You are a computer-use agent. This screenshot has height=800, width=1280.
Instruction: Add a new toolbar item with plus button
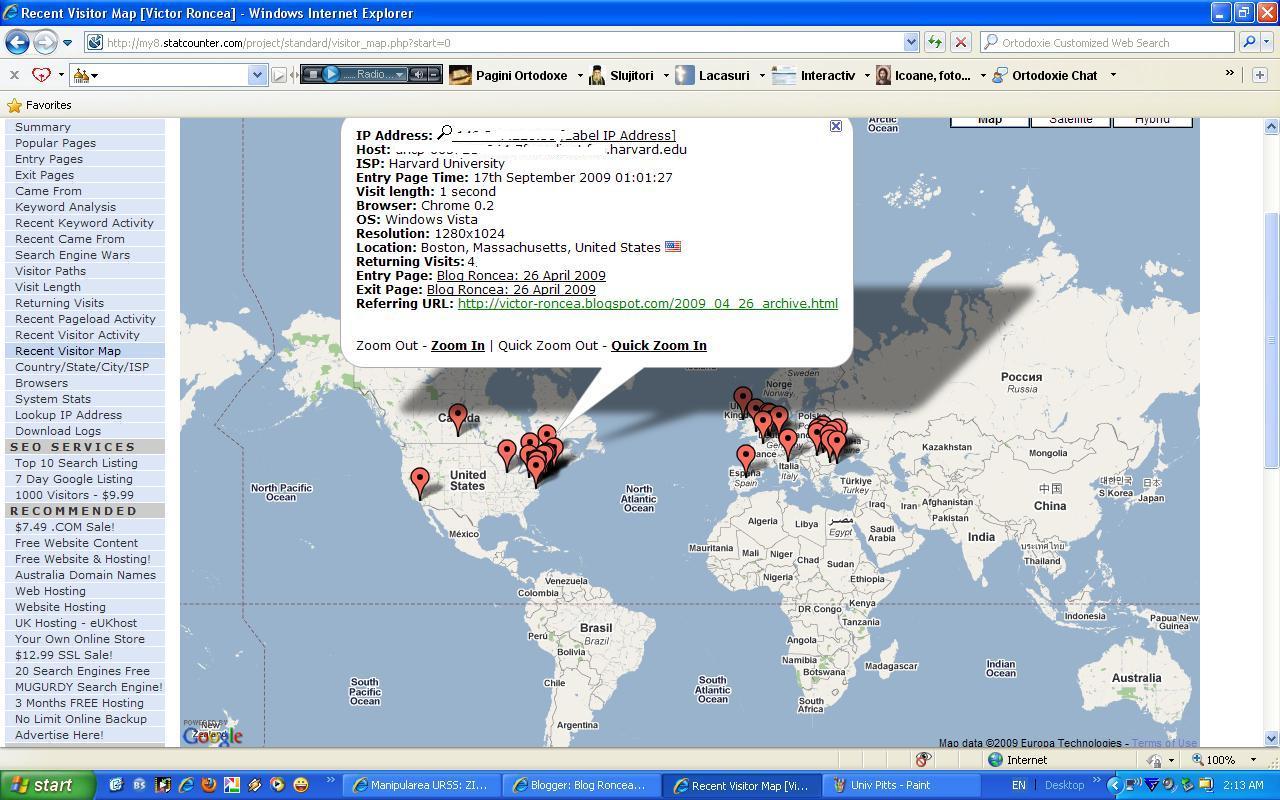tap(1259, 75)
